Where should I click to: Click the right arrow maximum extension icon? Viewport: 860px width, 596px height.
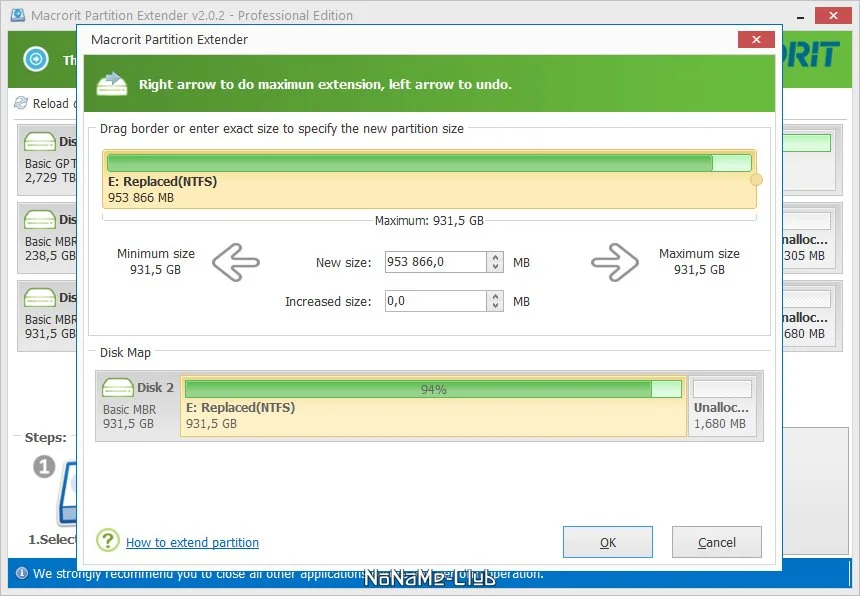pos(615,263)
